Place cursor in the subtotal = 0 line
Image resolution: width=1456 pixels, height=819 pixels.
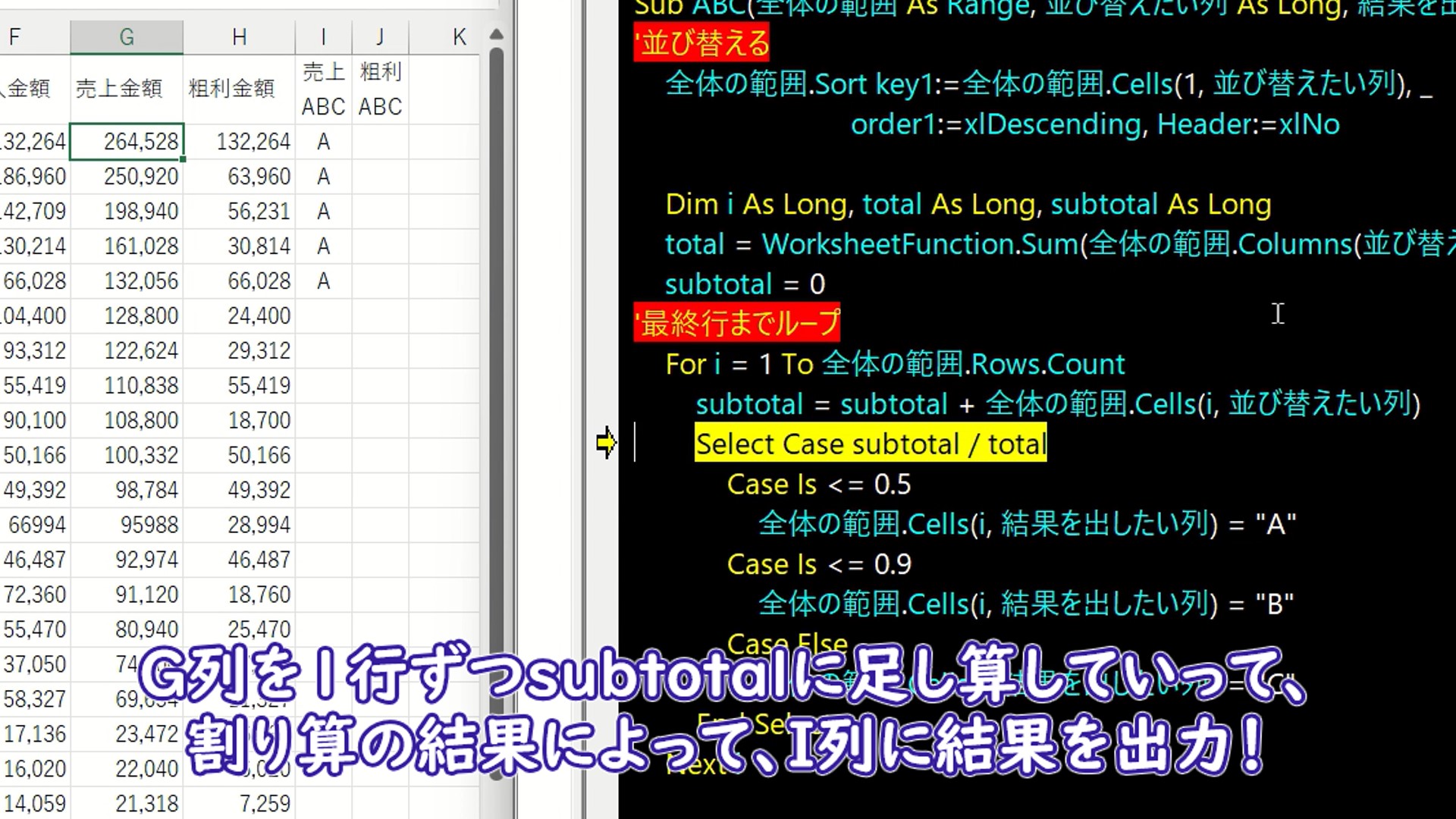coord(745,284)
